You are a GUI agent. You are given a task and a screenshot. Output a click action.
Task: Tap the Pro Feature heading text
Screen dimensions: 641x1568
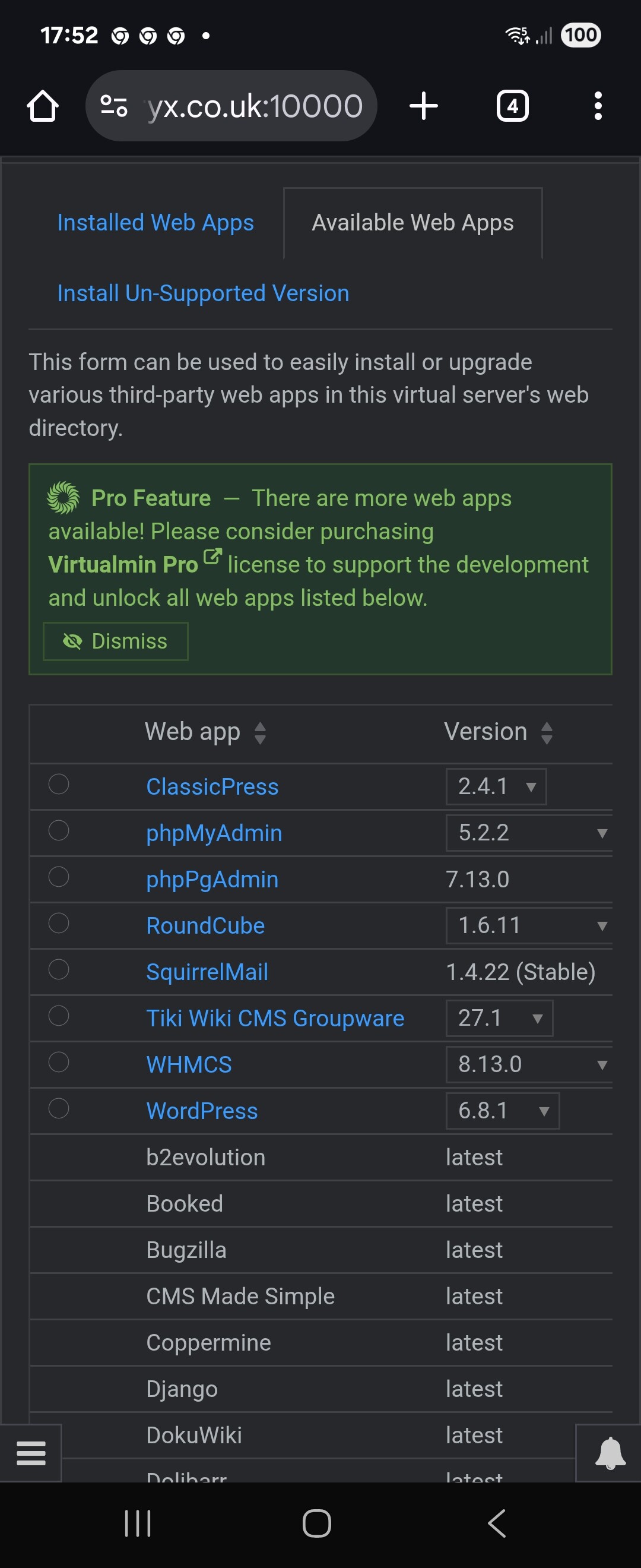[x=151, y=498]
